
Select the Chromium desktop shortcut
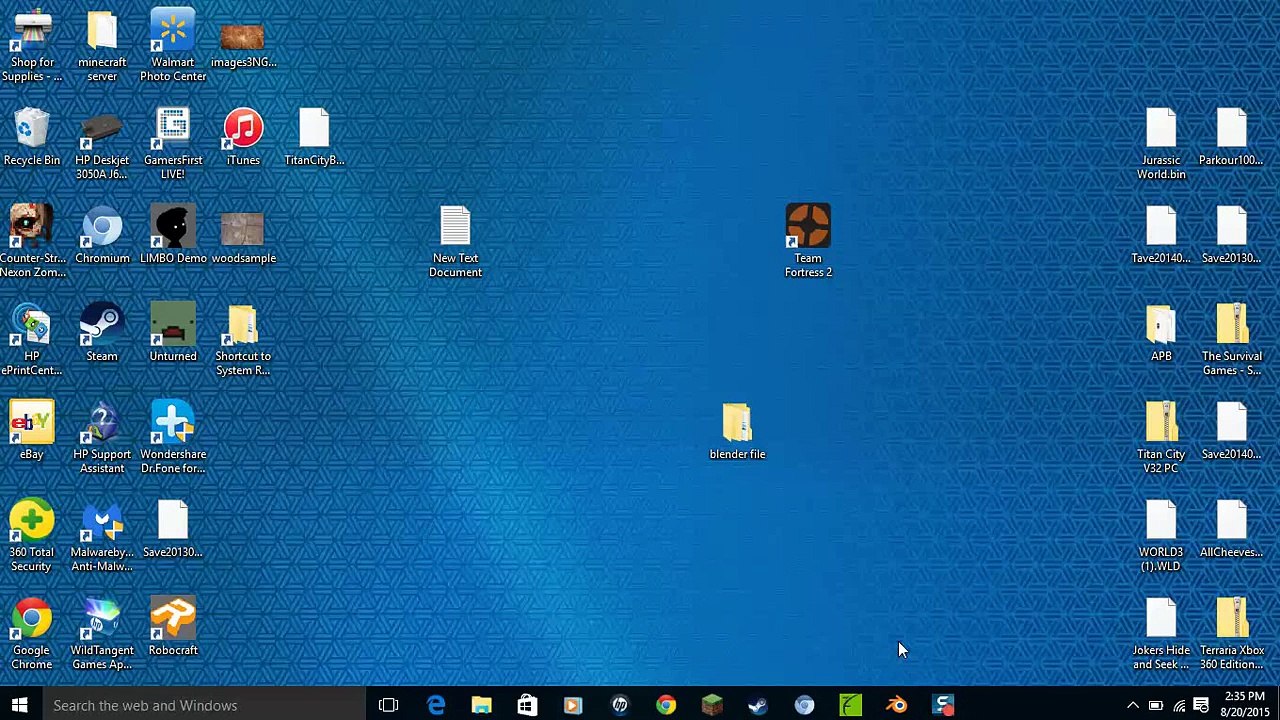click(102, 236)
